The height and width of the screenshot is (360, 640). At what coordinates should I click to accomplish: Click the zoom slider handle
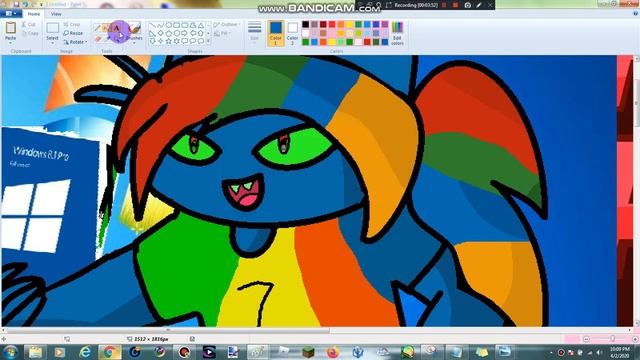(612, 339)
